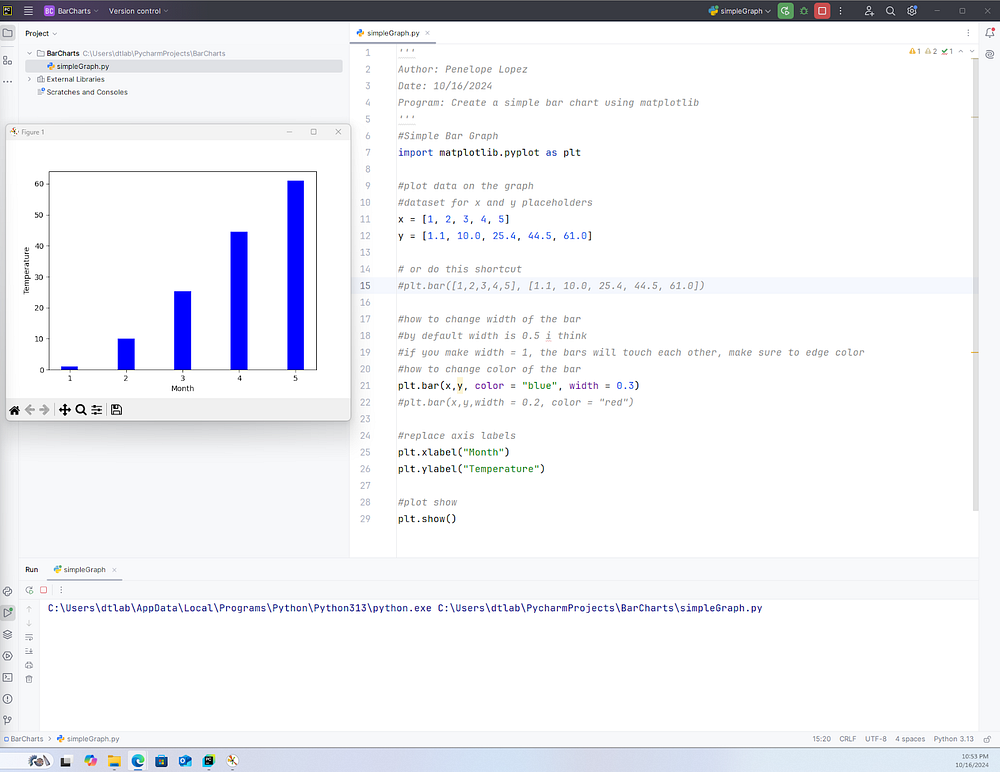This screenshot has height=772, width=1000.
Task: Open the AI Assistant spiral icon
Action: (990, 55)
